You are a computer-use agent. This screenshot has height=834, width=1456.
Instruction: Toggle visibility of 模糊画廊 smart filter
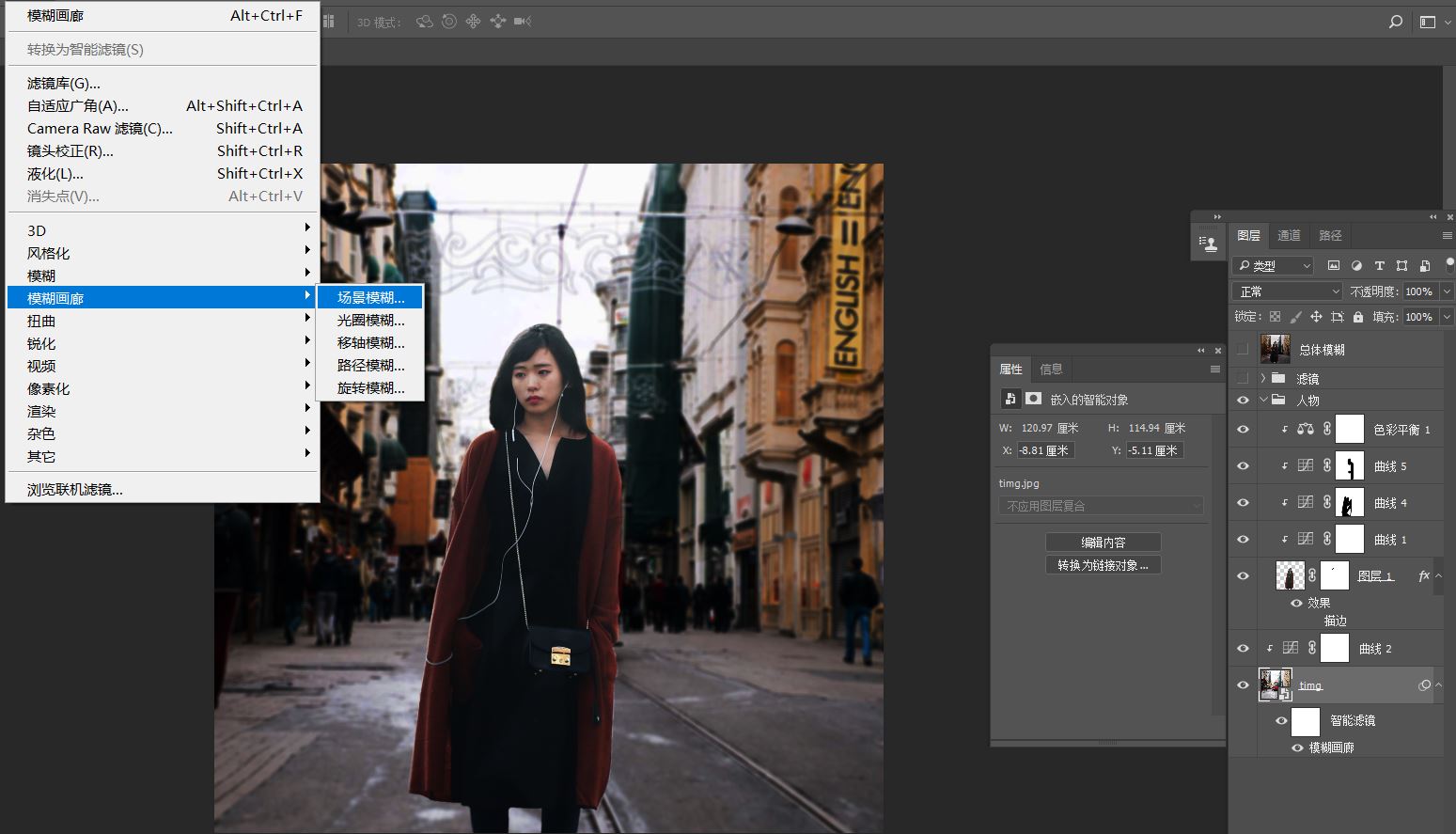click(1297, 747)
